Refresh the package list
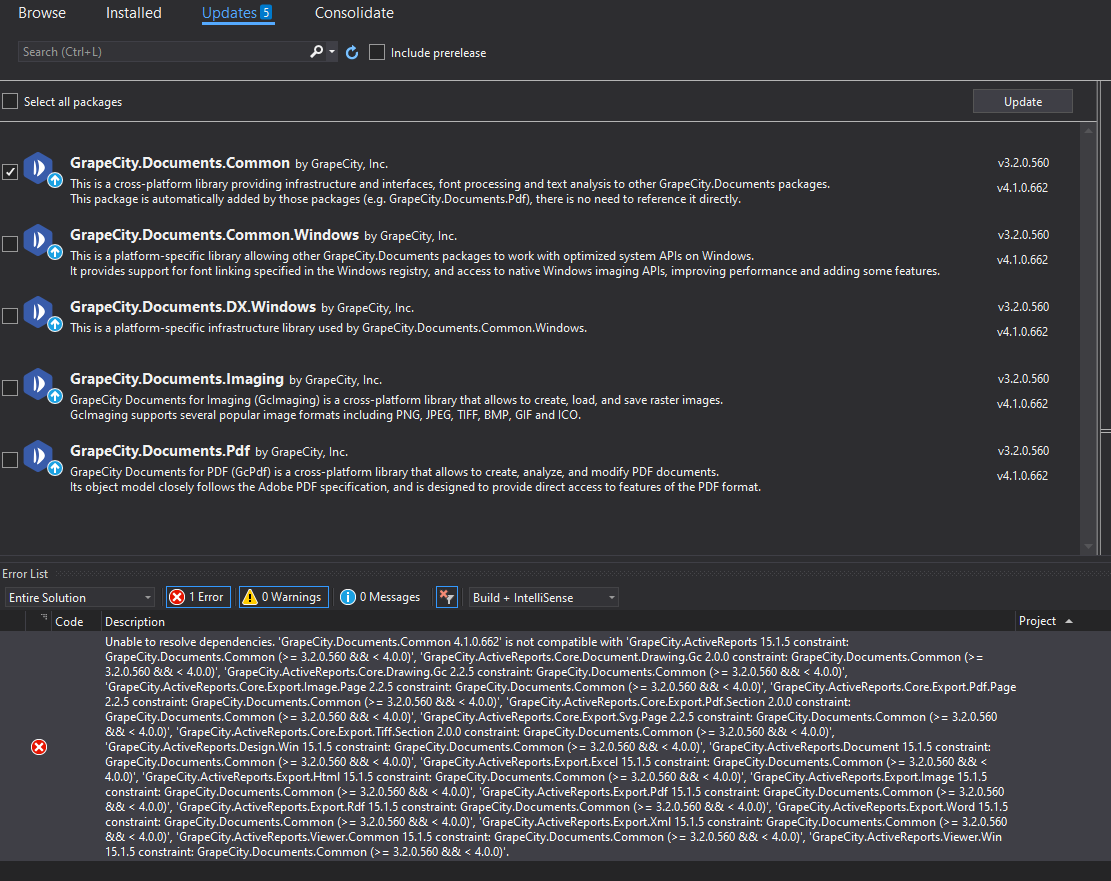The image size is (1111, 881). 352,52
